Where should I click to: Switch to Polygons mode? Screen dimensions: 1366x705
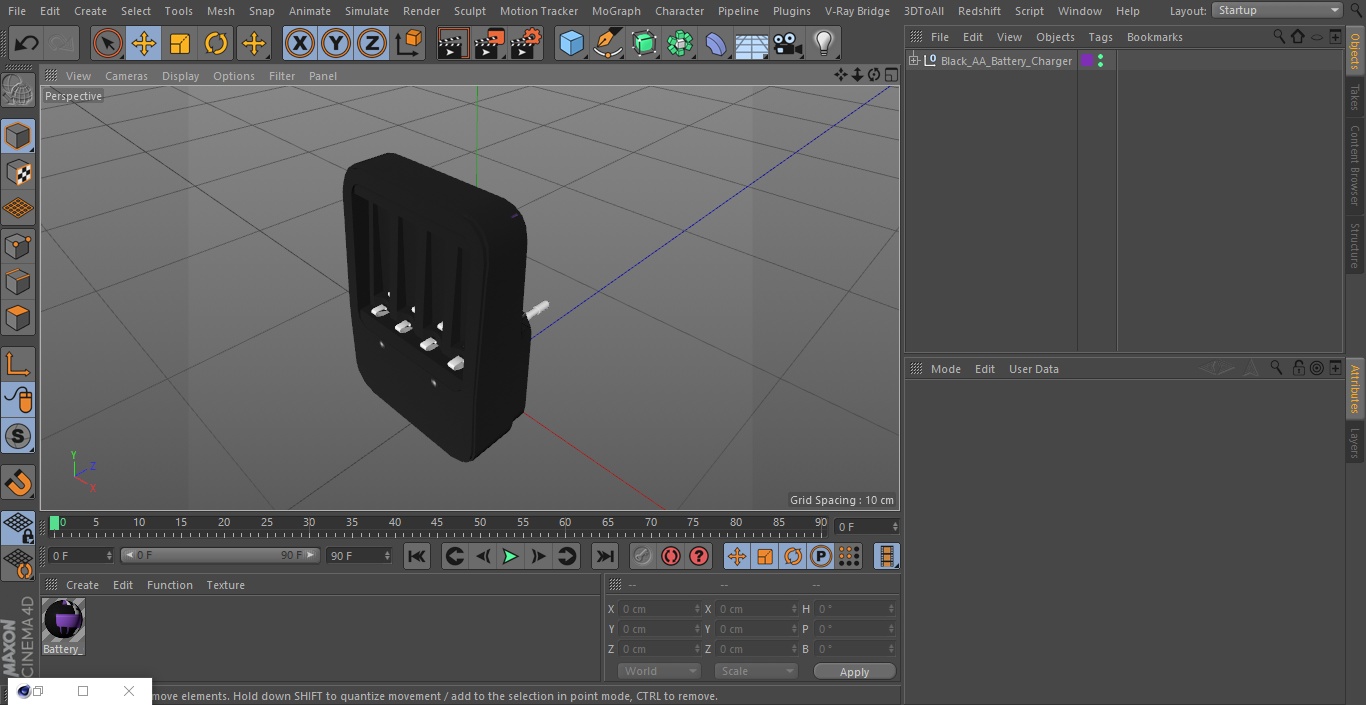point(18,318)
